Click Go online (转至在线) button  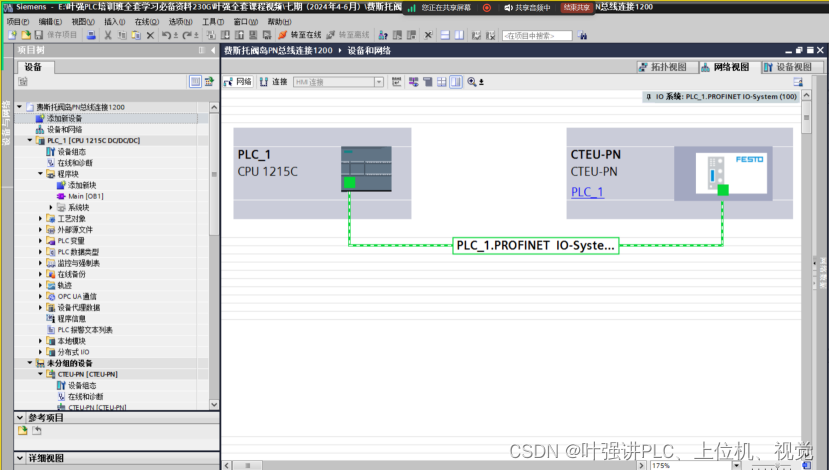pyautogui.click(x=299, y=35)
